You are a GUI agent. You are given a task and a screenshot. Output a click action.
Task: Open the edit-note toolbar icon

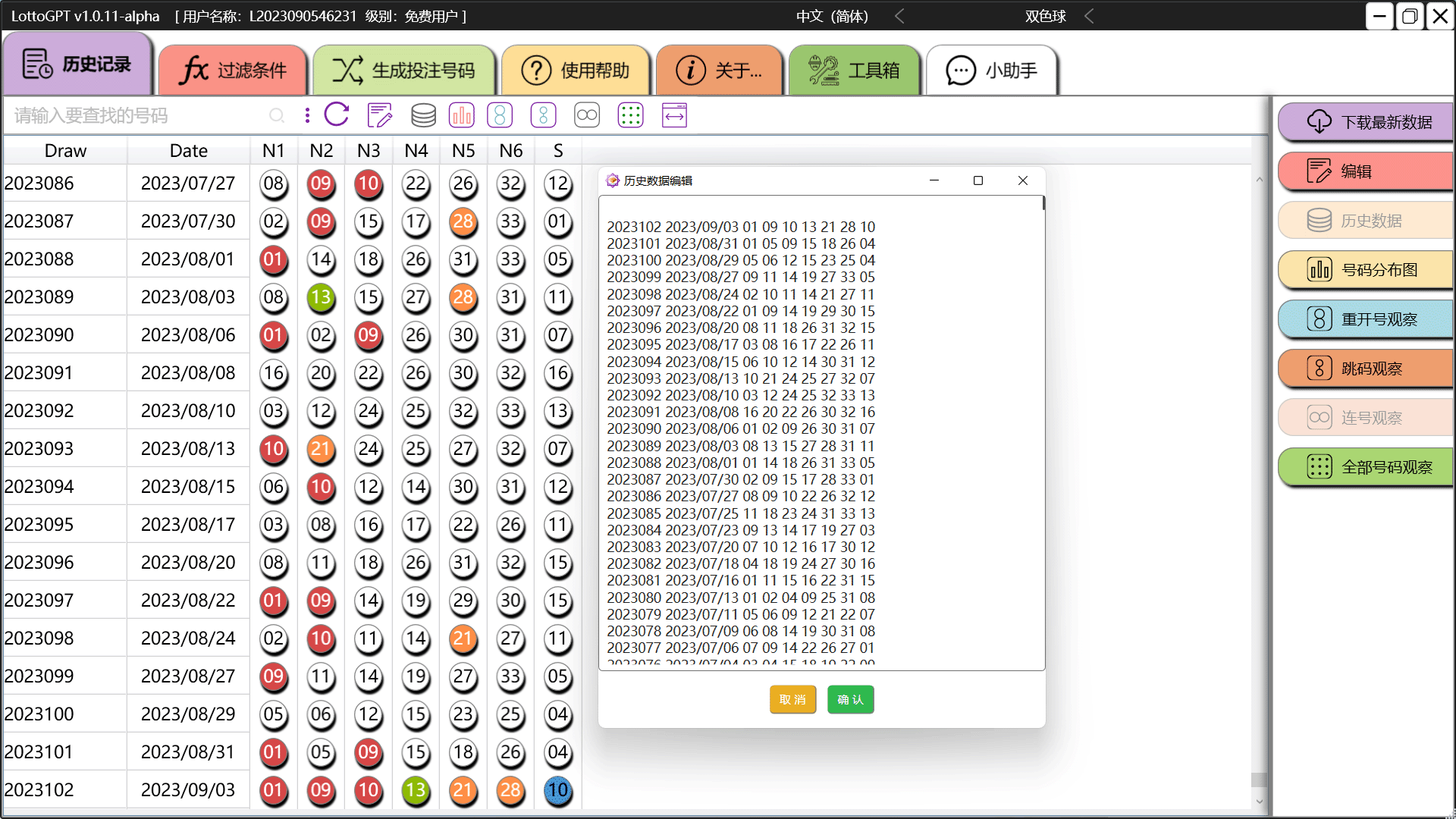(379, 115)
